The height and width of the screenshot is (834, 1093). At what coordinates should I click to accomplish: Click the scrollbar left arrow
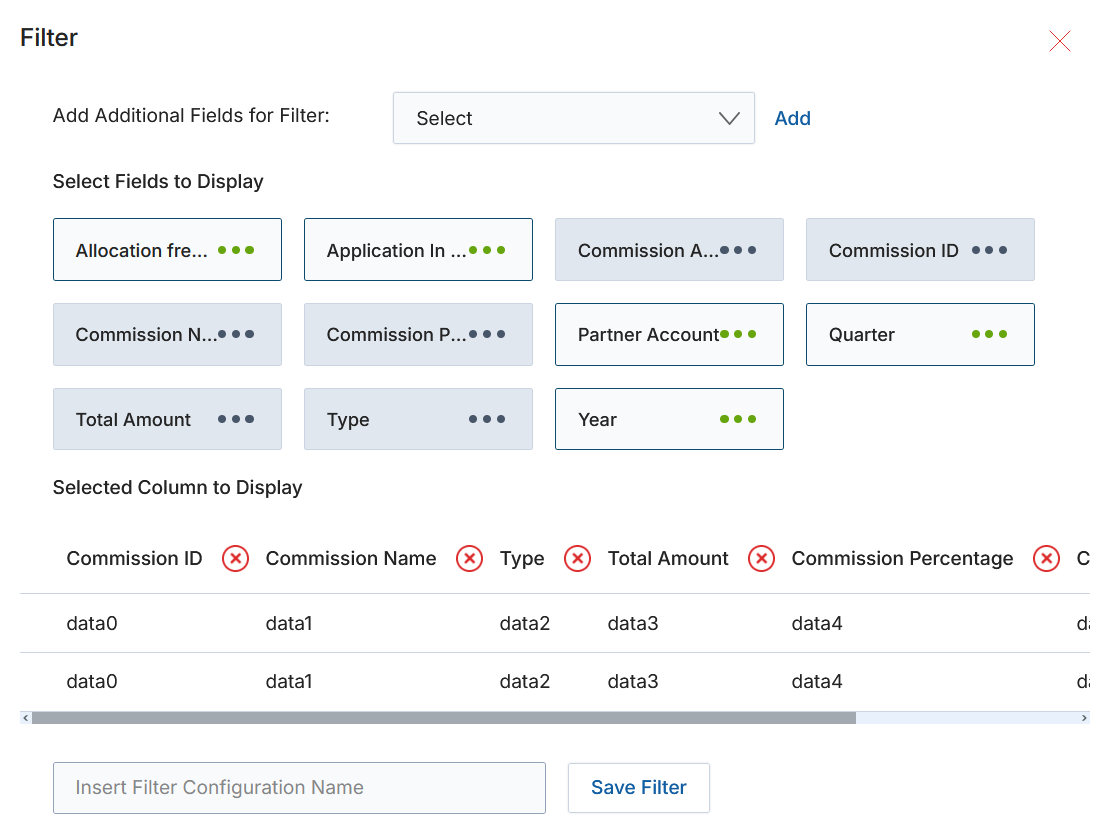click(26, 718)
